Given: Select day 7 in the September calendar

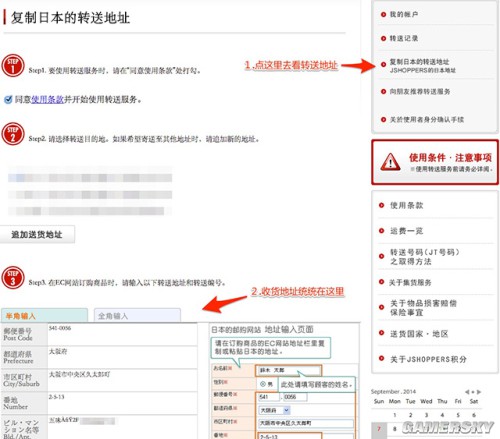Looking at the screenshot, I should click(x=379, y=429).
